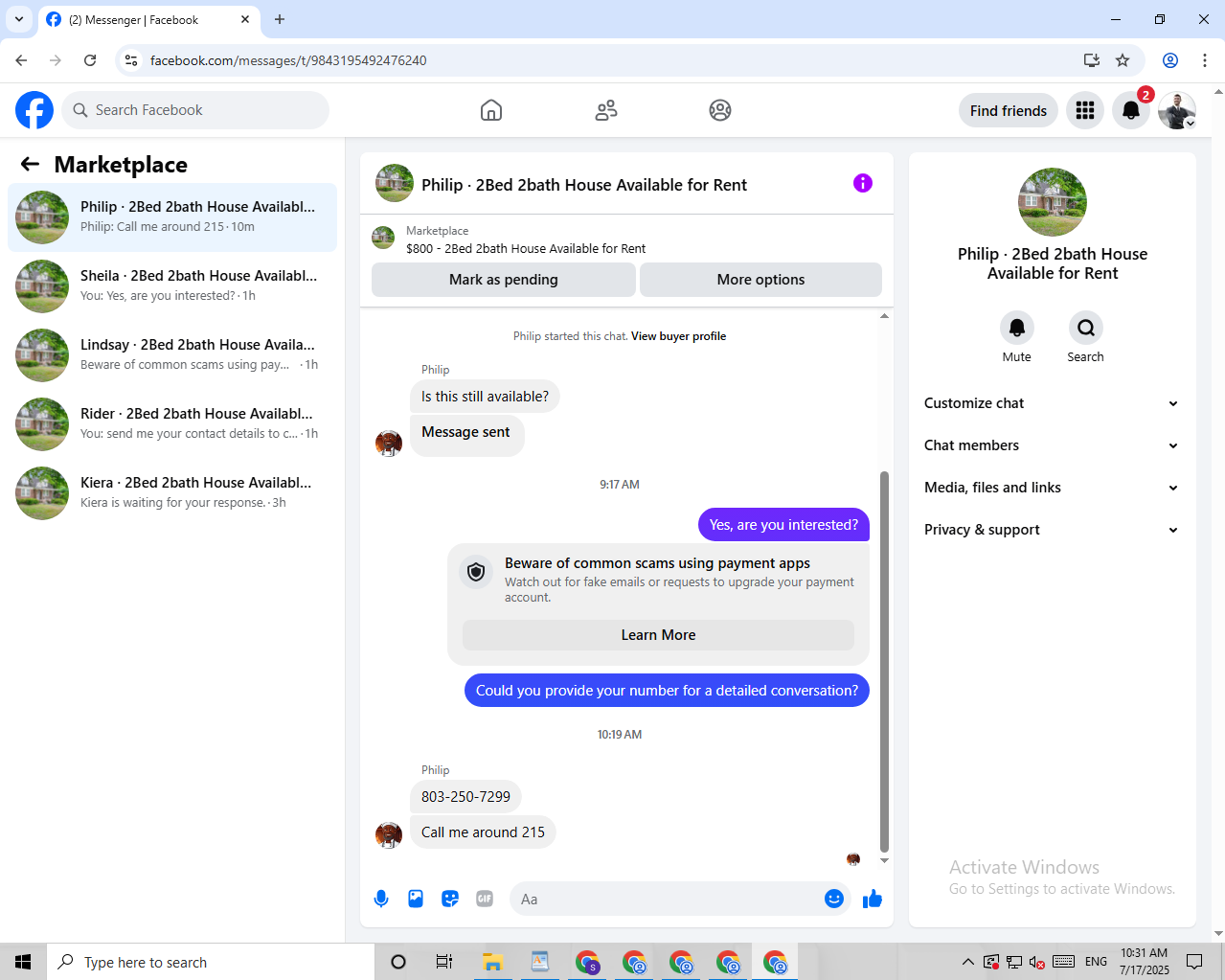Click 'Call me around 215' message
Screen dimensions: 1225x980
(x=483, y=832)
